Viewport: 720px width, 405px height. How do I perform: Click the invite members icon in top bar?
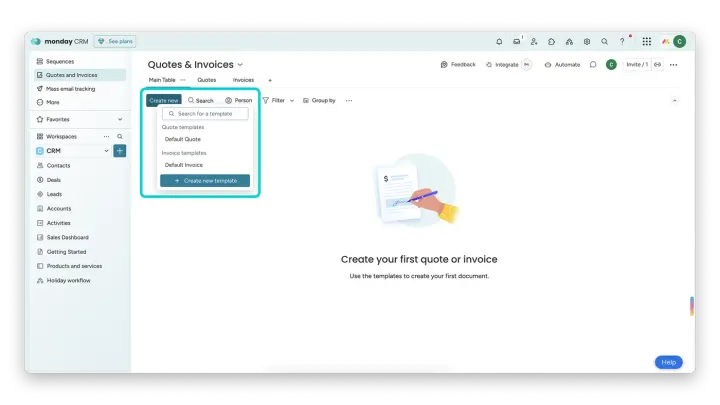[x=534, y=41]
